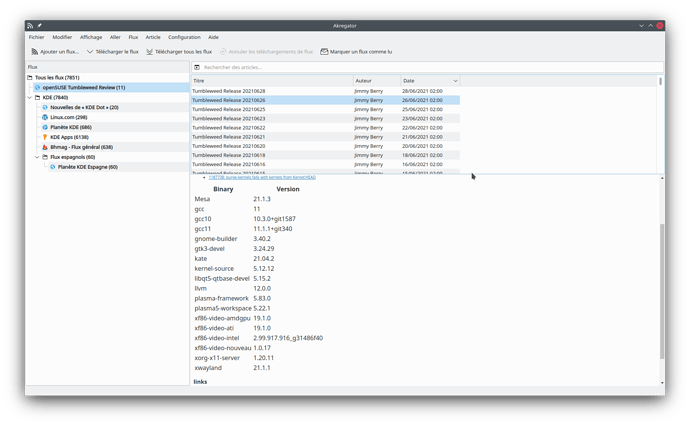Click the Linux.com feed icon
The image size is (690, 424).
click(x=45, y=117)
